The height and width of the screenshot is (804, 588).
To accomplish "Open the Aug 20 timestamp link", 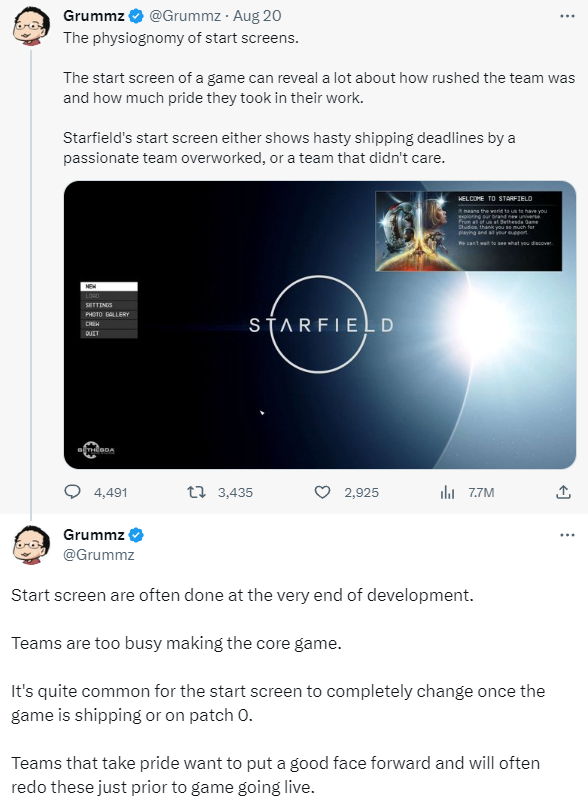I will click(x=257, y=16).
